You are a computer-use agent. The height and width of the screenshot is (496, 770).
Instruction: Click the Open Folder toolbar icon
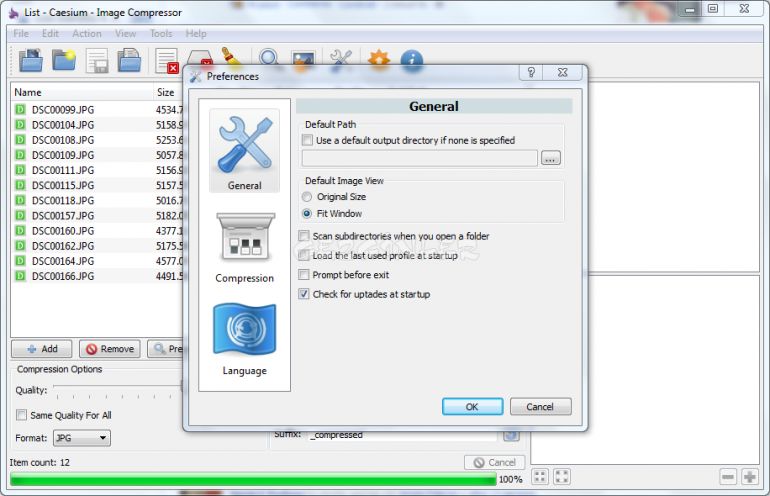click(x=64, y=60)
